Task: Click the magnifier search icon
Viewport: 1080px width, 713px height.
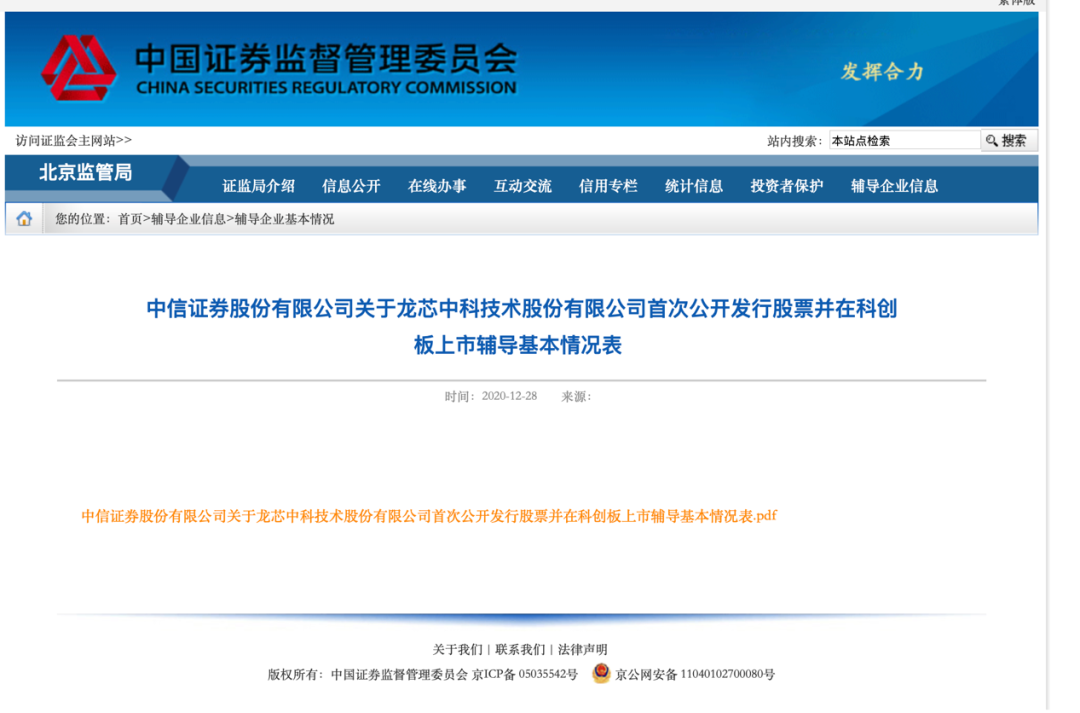Action: click(992, 139)
